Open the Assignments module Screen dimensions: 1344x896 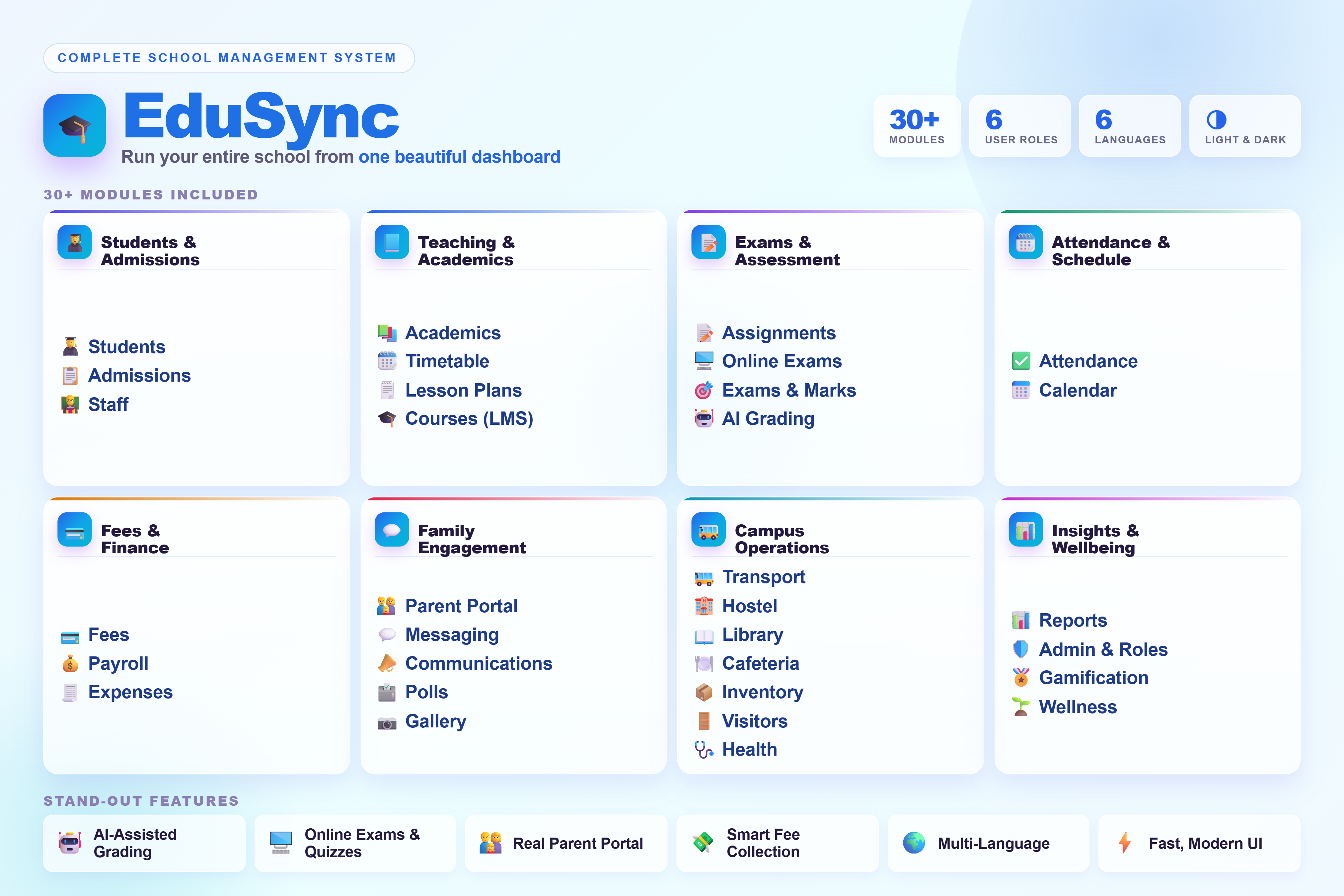coord(779,333)
